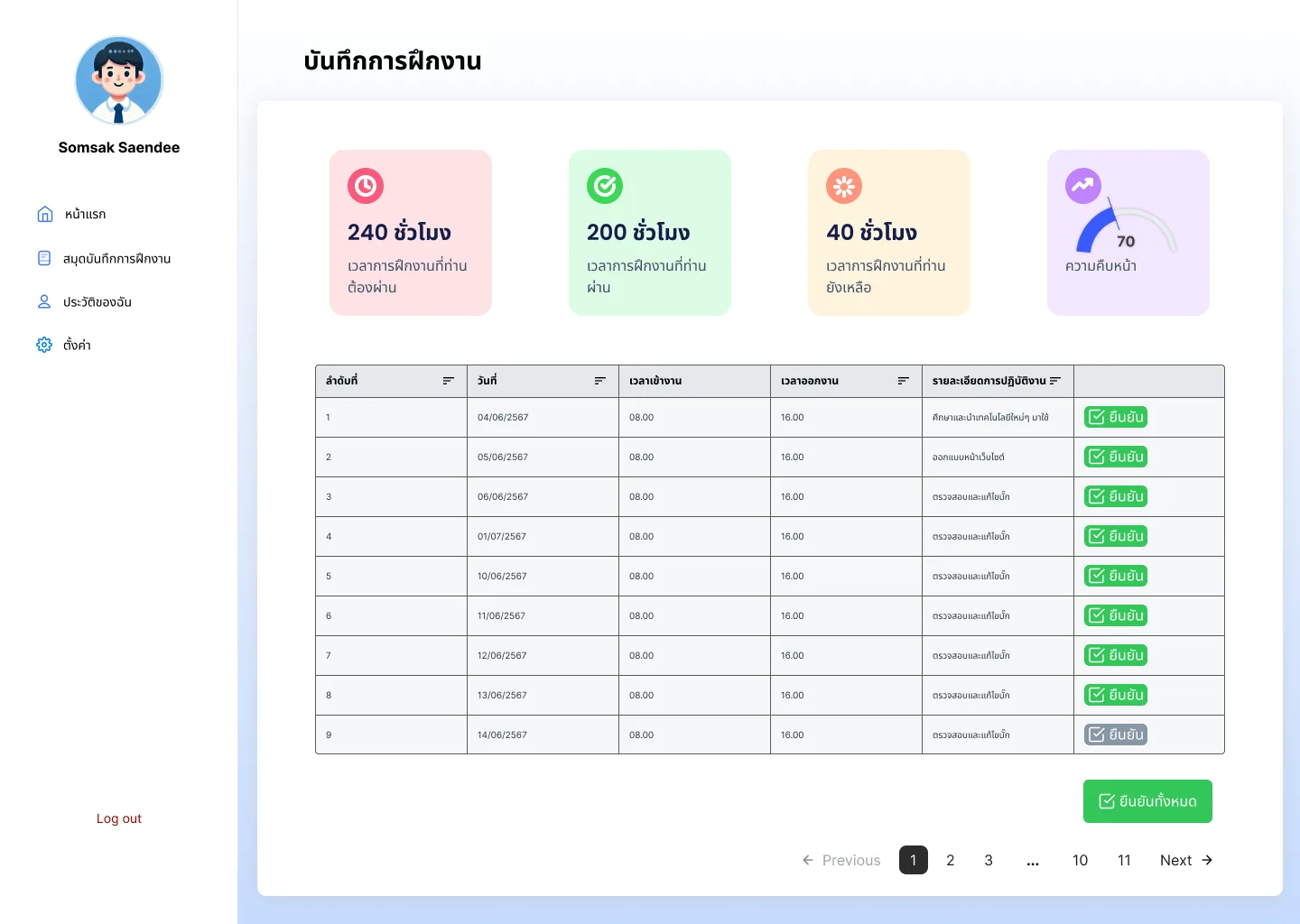Click the grey ยืนยัน button for 14/06/2567
Viewport: 1300px width, 924px height.
coord(1116,735)
